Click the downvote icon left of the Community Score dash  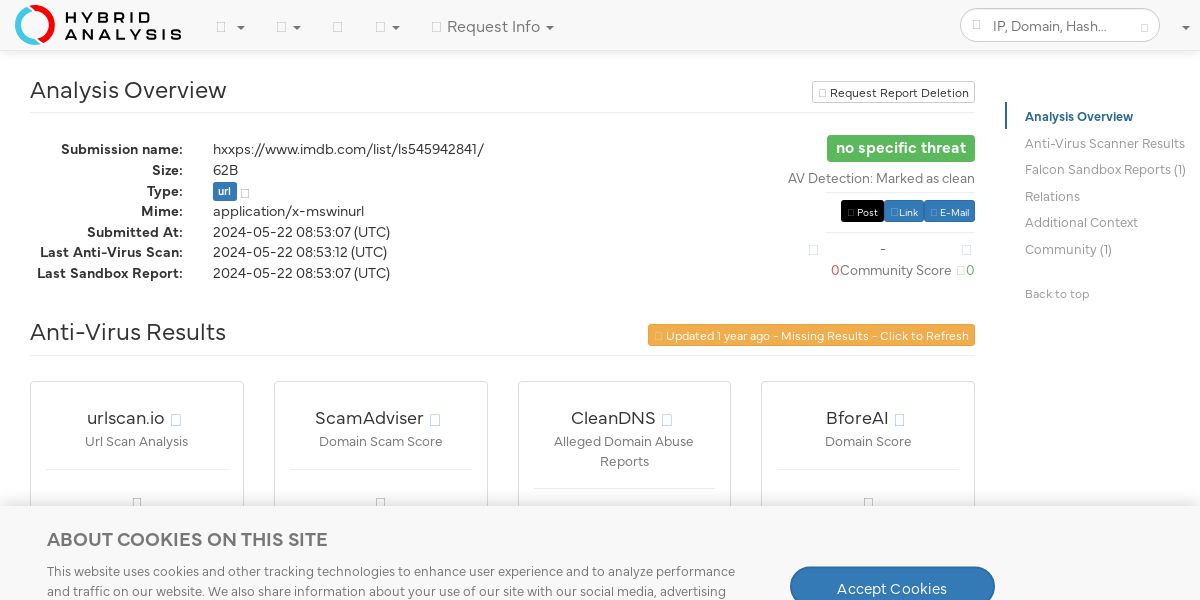click(813, 250)
